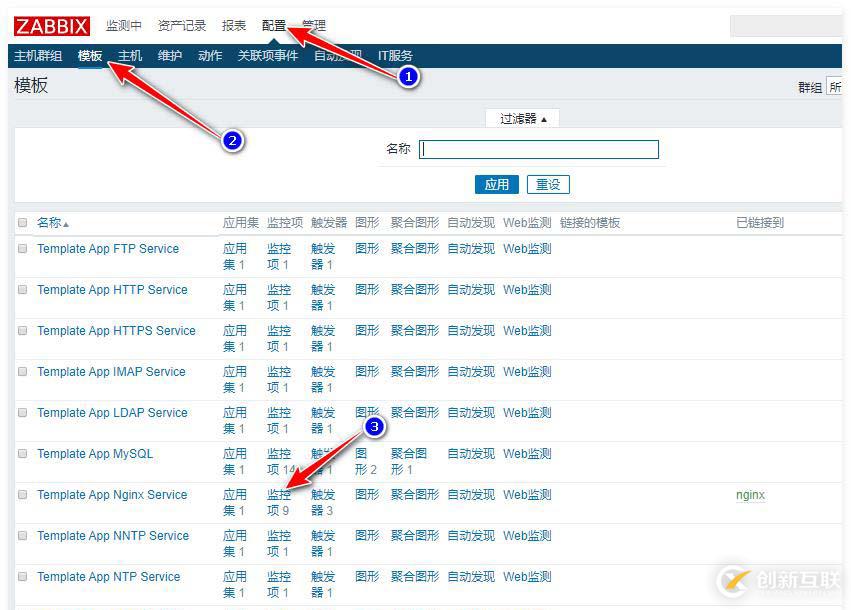
Task: Switch to the 主机 tab
Action: pyautogui.click(x=130, y=55)
